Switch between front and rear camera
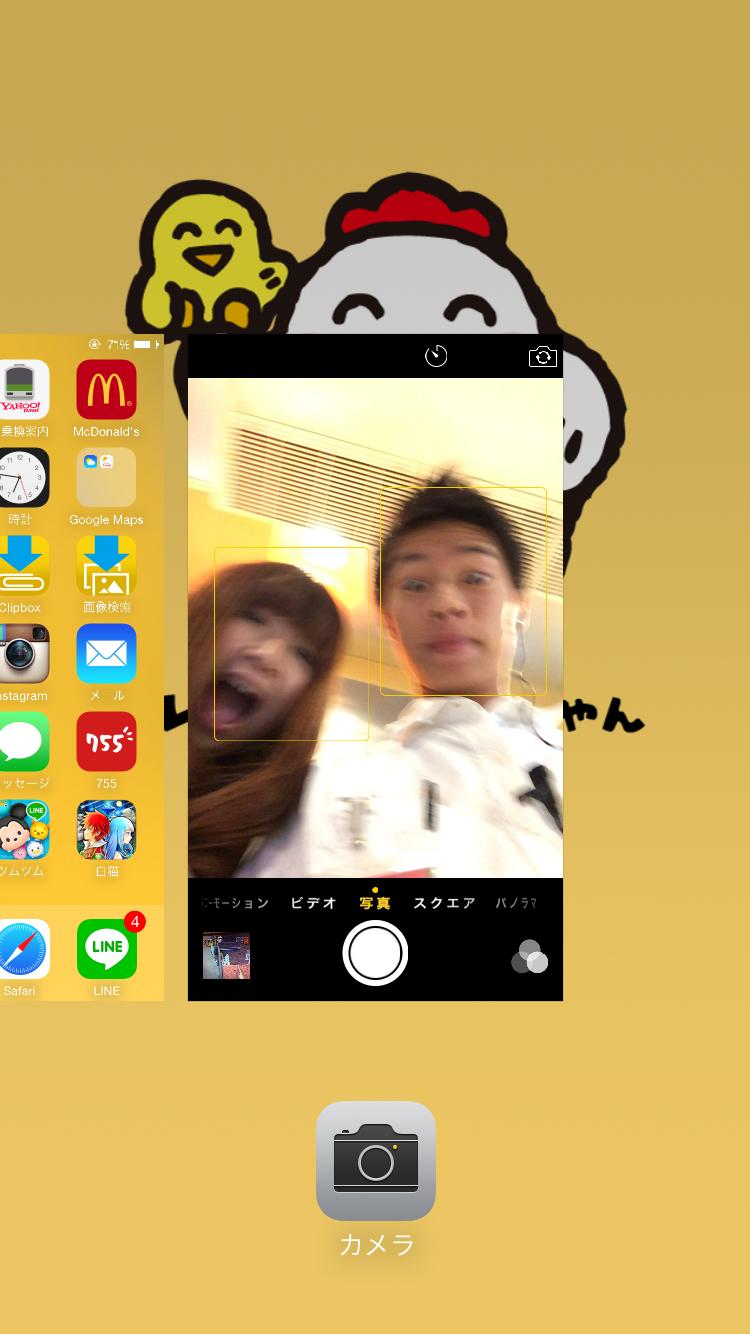 point(542,357)
